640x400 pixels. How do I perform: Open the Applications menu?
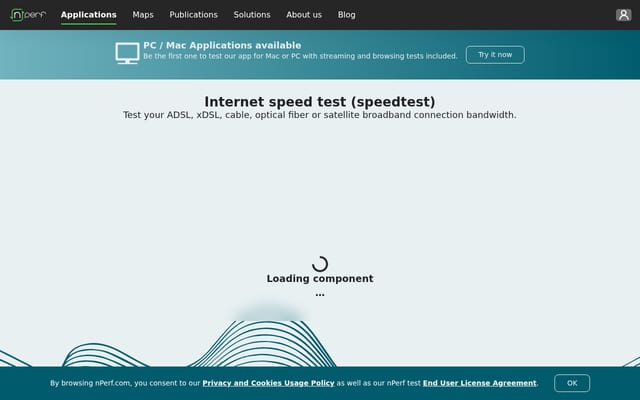tap(89, 15)
